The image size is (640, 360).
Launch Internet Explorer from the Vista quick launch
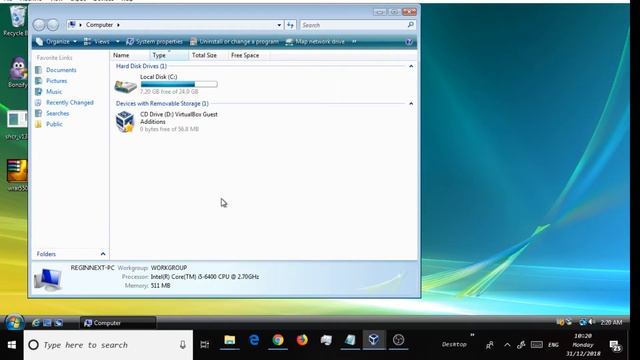click(x=36, y=323)
